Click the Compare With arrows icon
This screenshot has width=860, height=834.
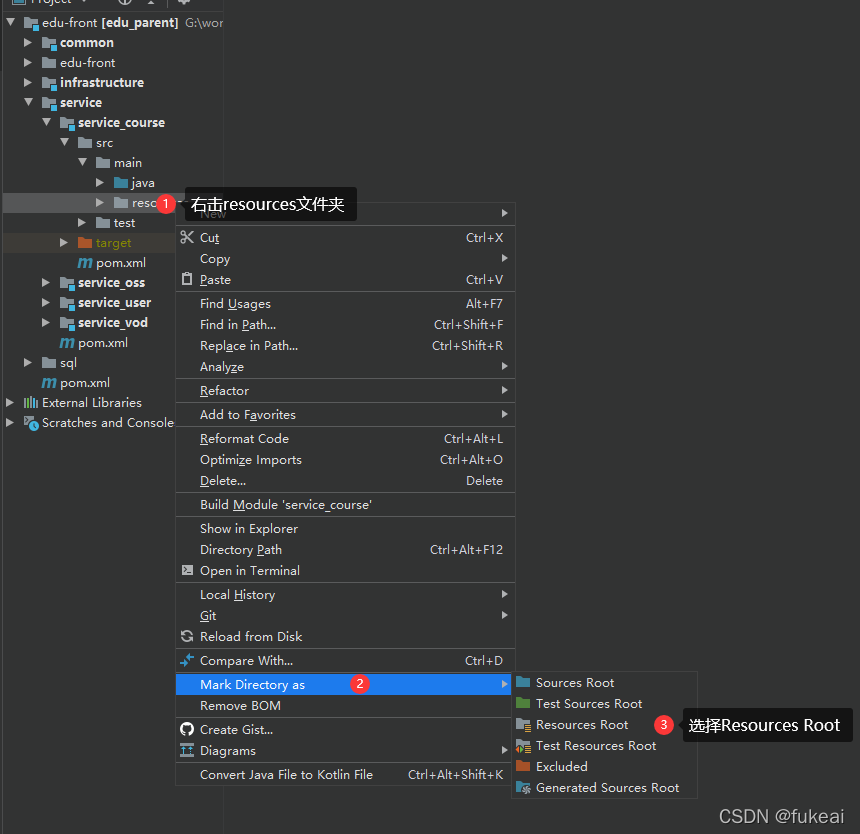pos(187,660)
